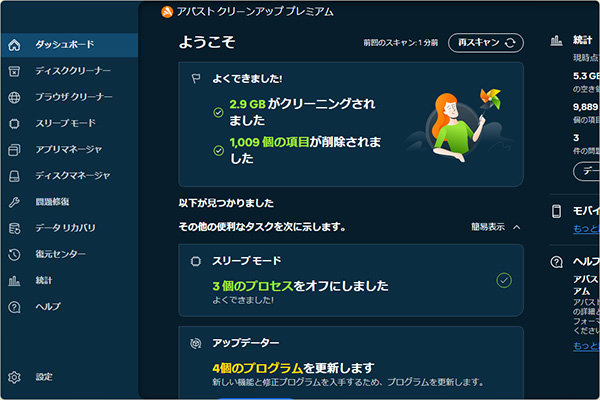Click the 前回のスキャン:1分前 text
The height and width of the screenshot is (400, 600).
pos(401,43)
